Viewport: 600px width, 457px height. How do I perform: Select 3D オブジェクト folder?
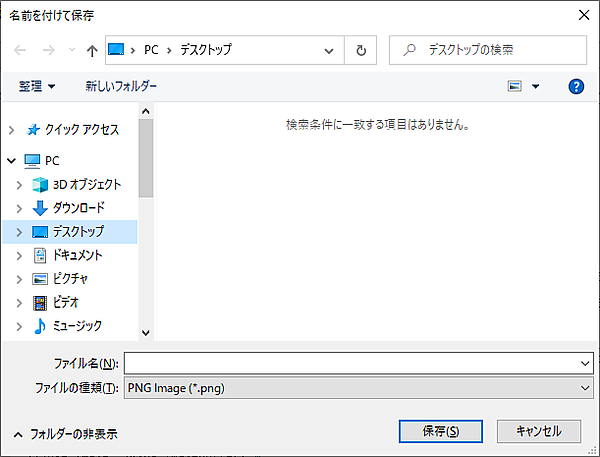point(87,184)
